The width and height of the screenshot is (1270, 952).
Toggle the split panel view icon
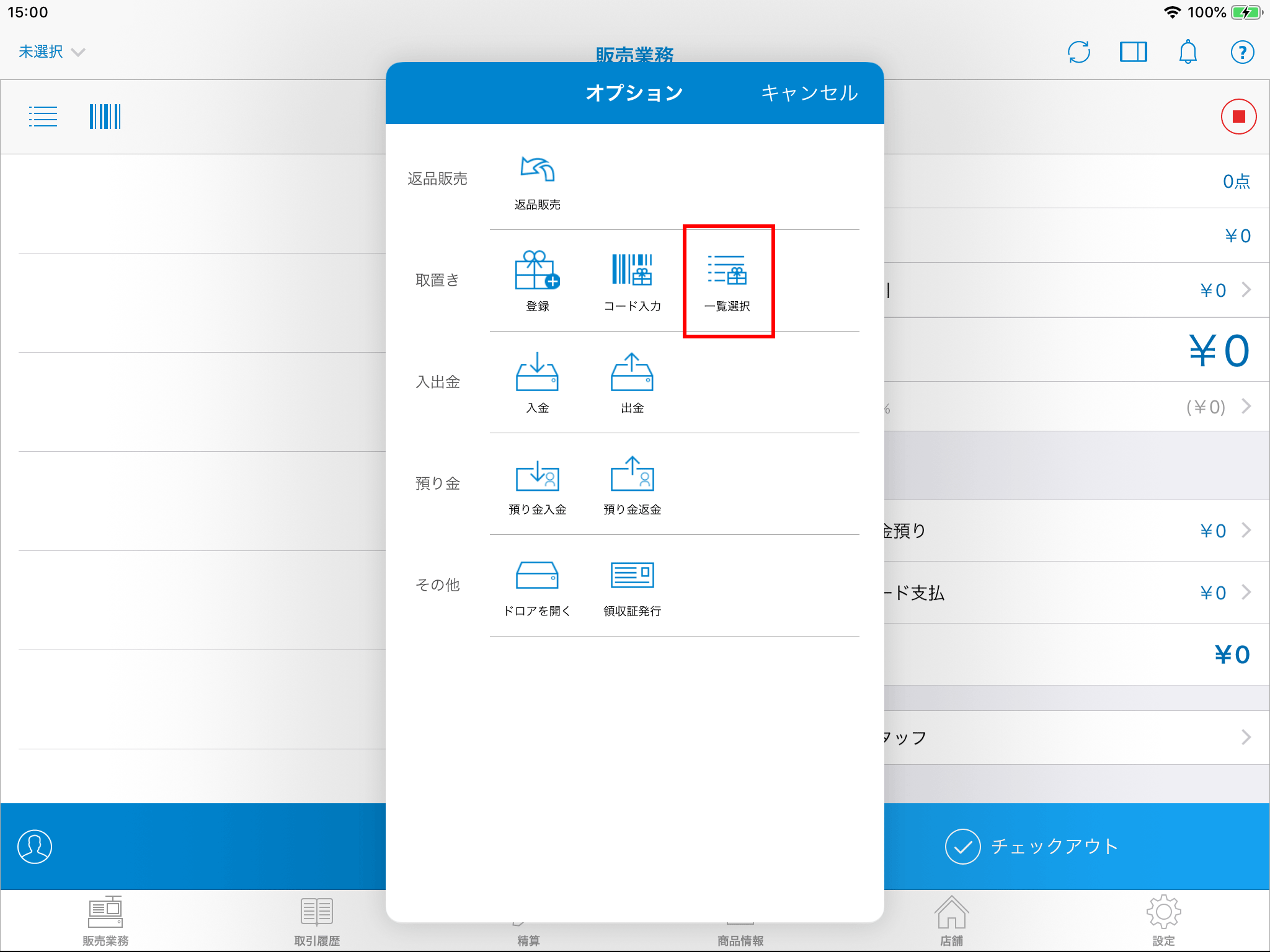[1133, 52]
